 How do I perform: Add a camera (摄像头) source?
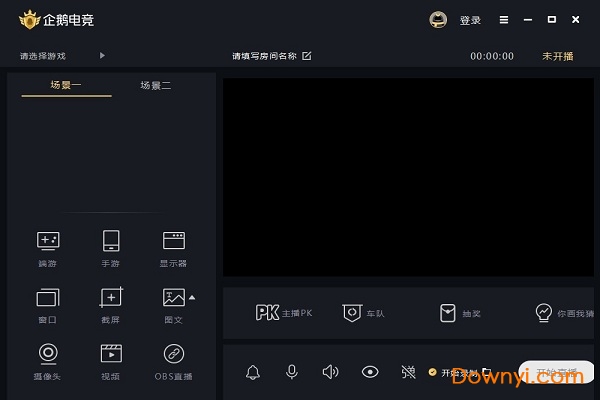48,362
